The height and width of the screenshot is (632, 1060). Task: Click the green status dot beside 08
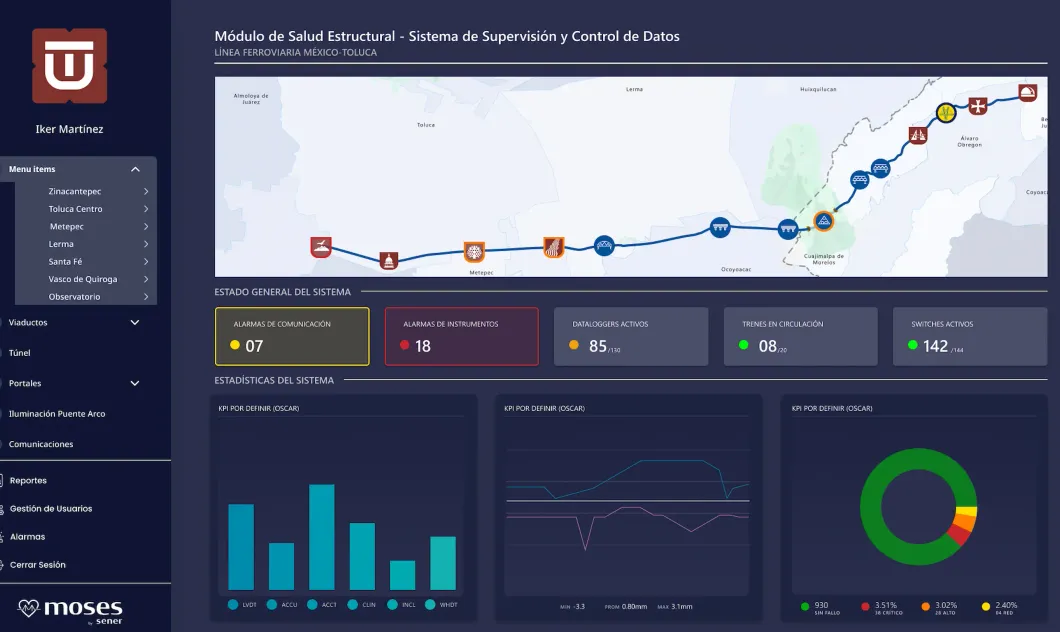click(744, 345)
